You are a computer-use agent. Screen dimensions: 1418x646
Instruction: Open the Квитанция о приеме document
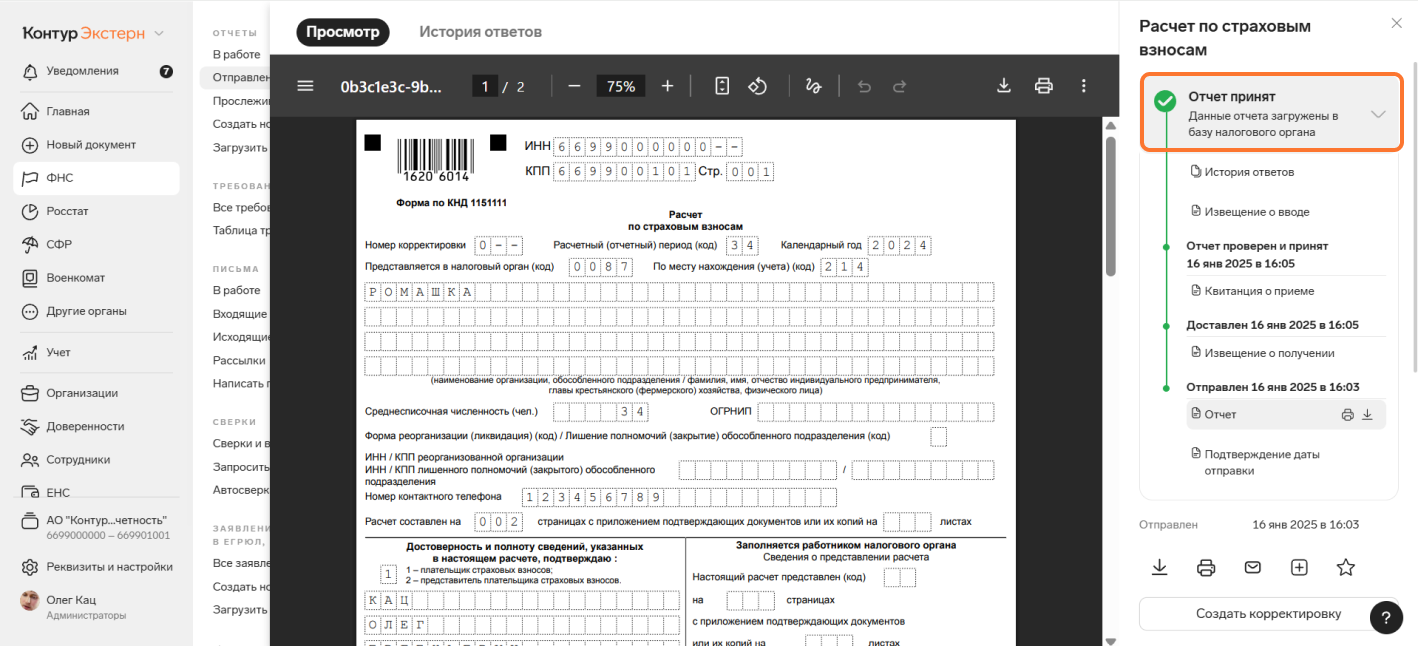[x=1252, y=291]
